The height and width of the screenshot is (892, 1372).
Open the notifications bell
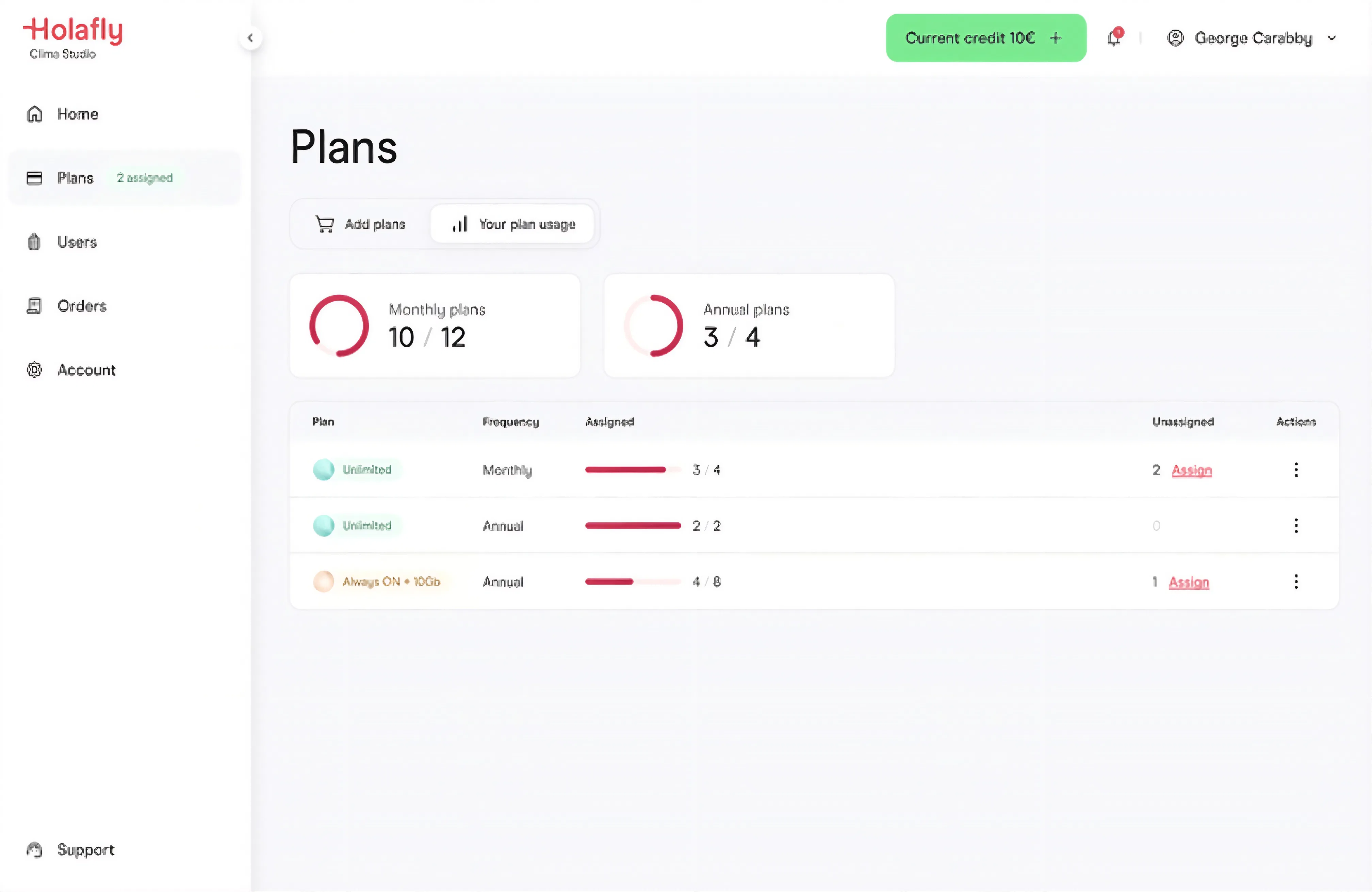tap(1114, 37)
